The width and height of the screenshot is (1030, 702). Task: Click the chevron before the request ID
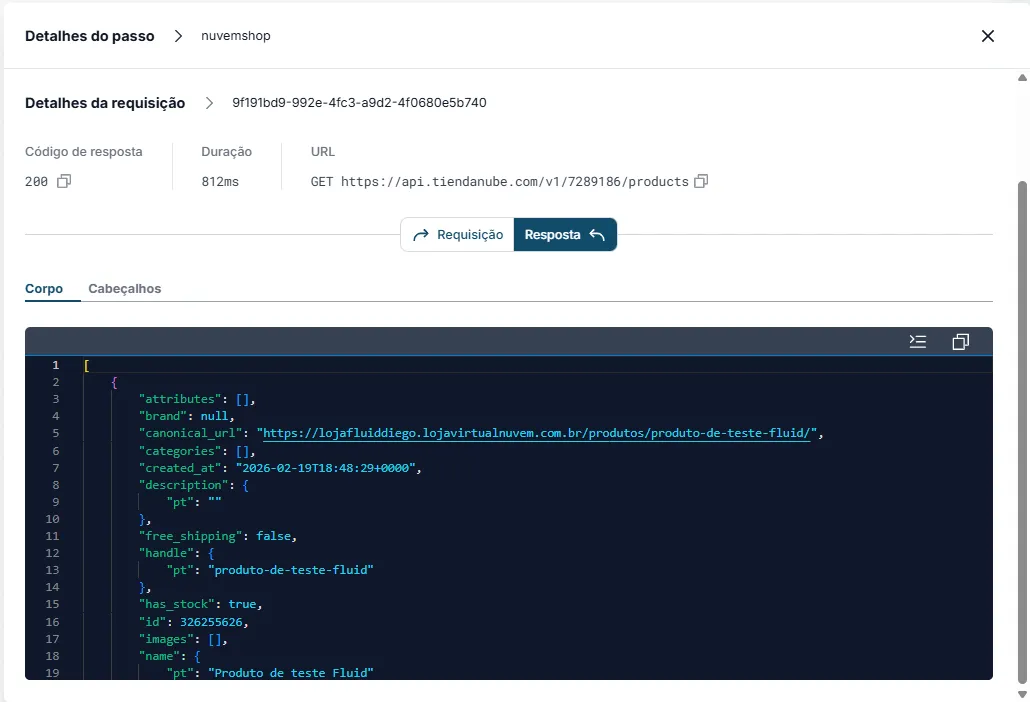(209, 103)
